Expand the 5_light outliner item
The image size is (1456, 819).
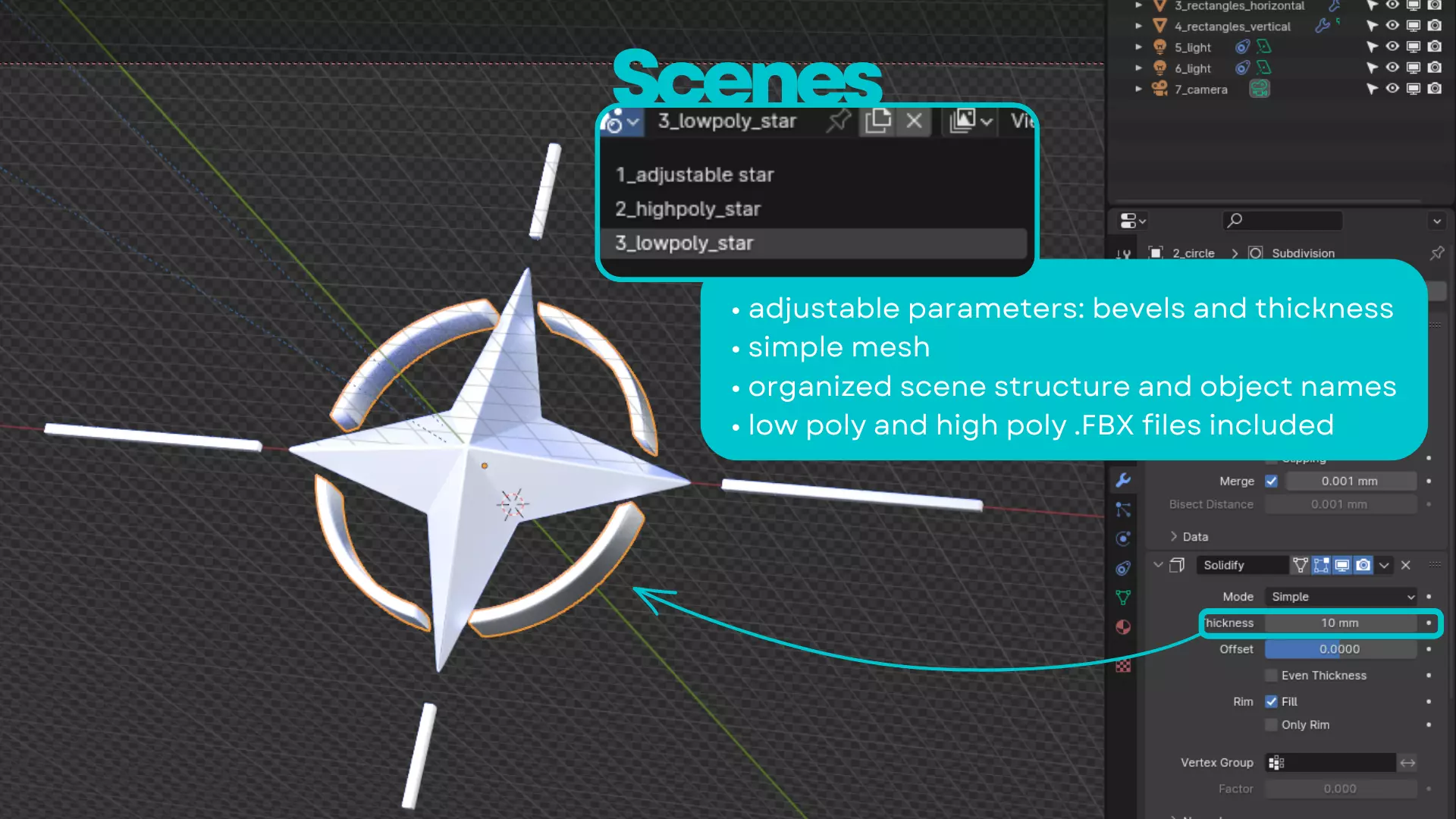tap(1138, 47)
